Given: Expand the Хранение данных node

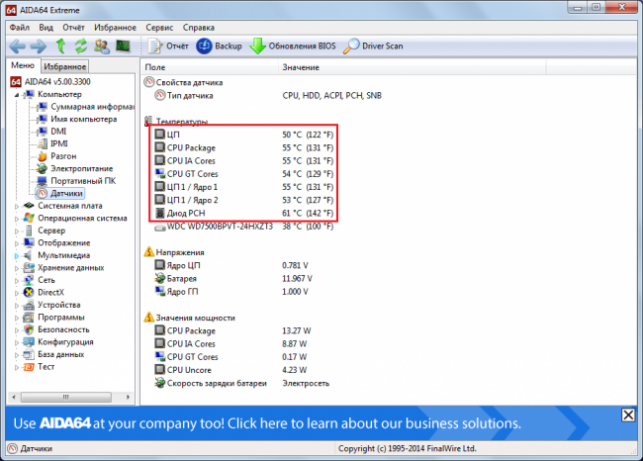Looking at the screenshot, I should point(17,268).
